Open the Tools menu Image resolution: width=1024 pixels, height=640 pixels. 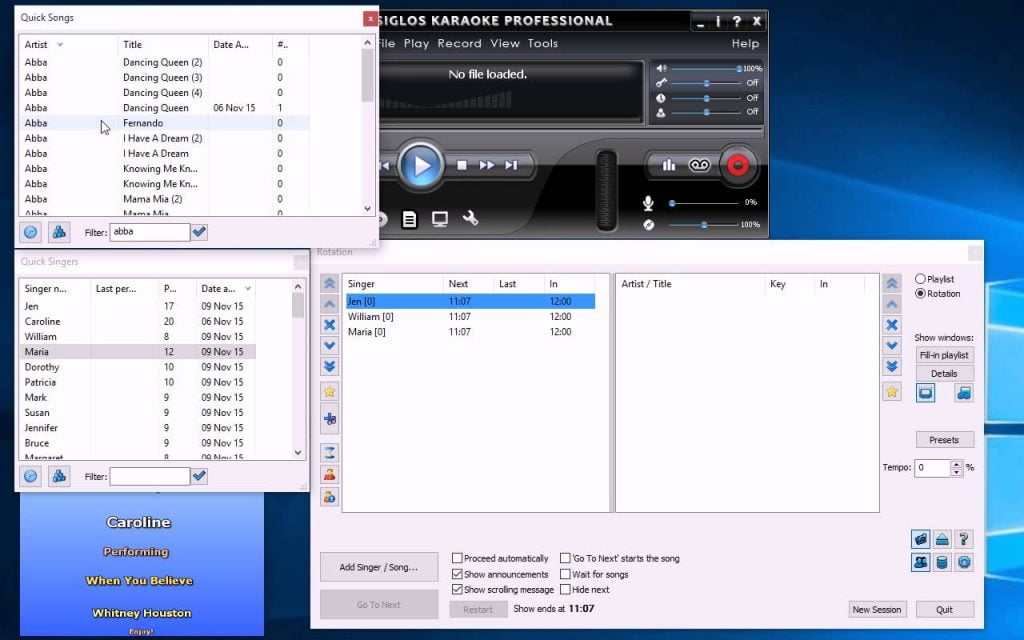pos(543,43)
